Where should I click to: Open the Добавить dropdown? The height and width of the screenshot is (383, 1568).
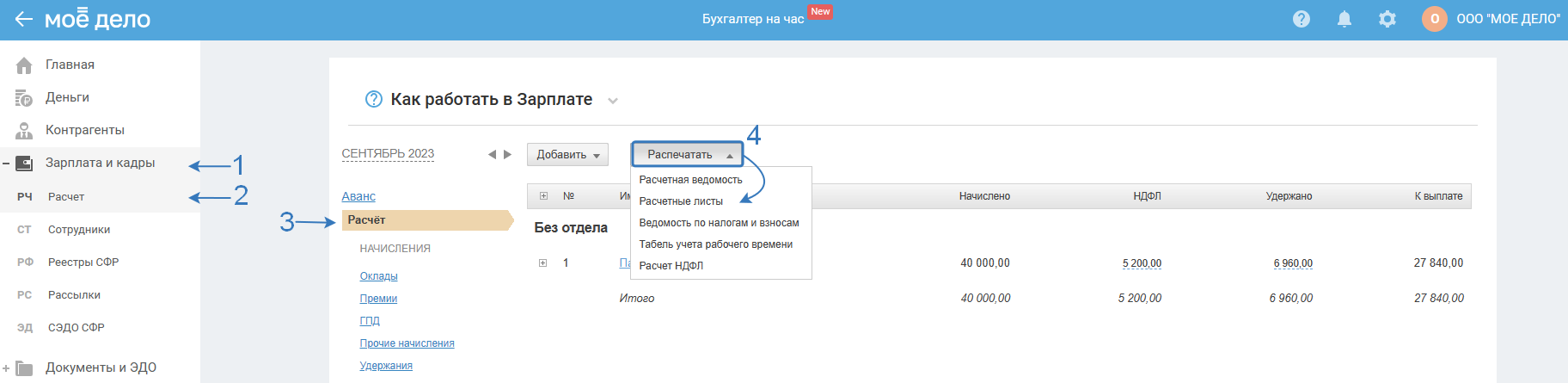click(567, 155)
